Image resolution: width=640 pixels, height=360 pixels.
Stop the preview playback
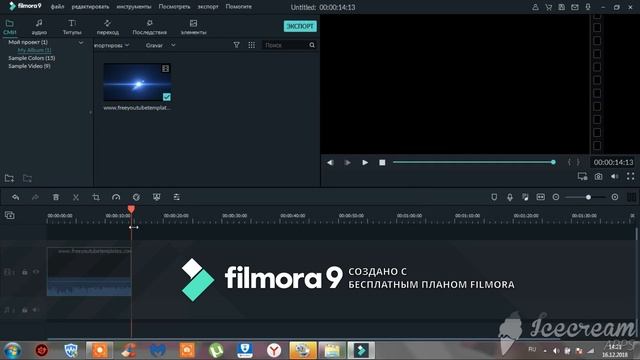click(x=382, y=162)
